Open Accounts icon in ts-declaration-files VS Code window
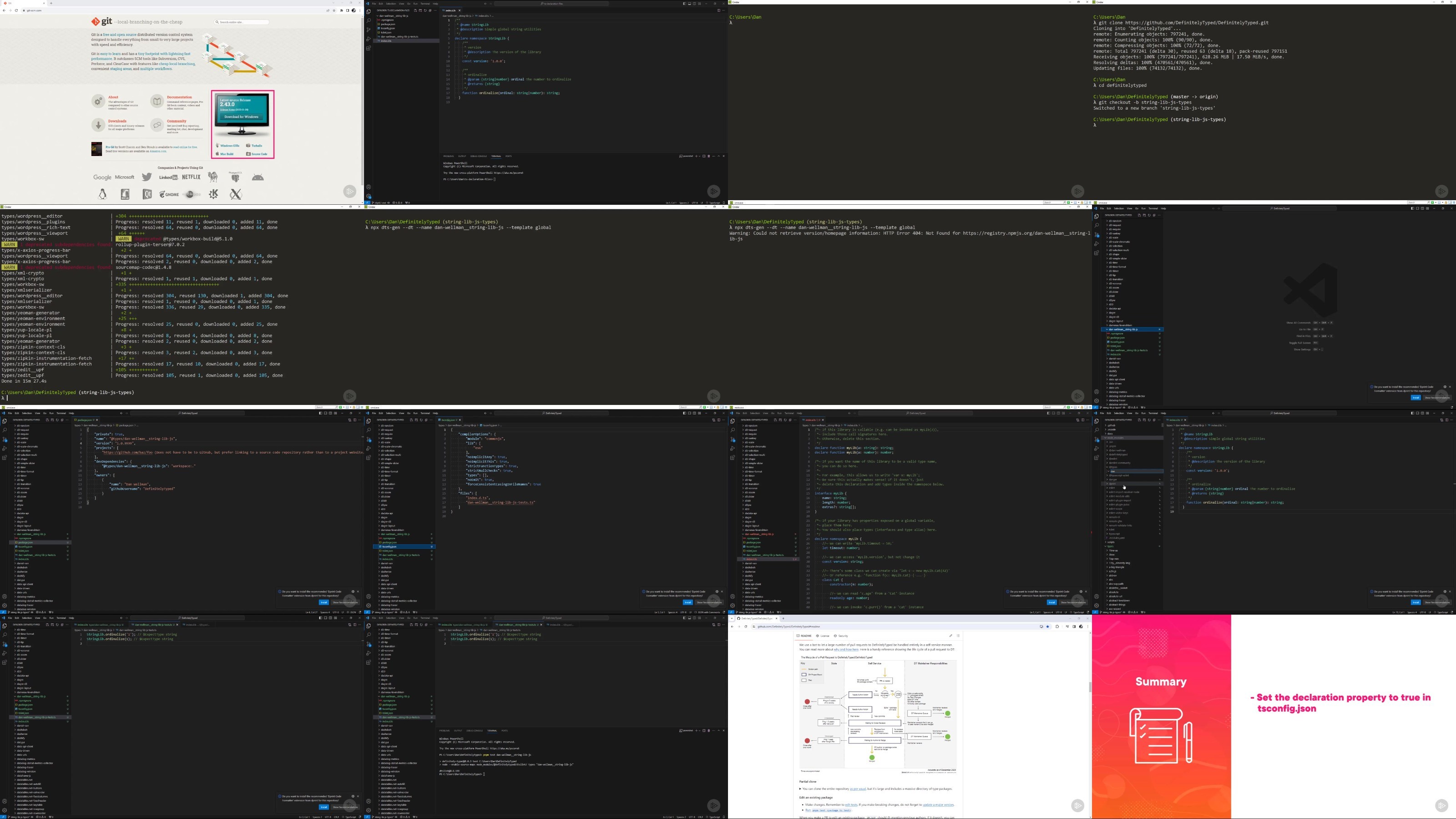The width and height of the screenshot is (1456, 819). point(369,187)
